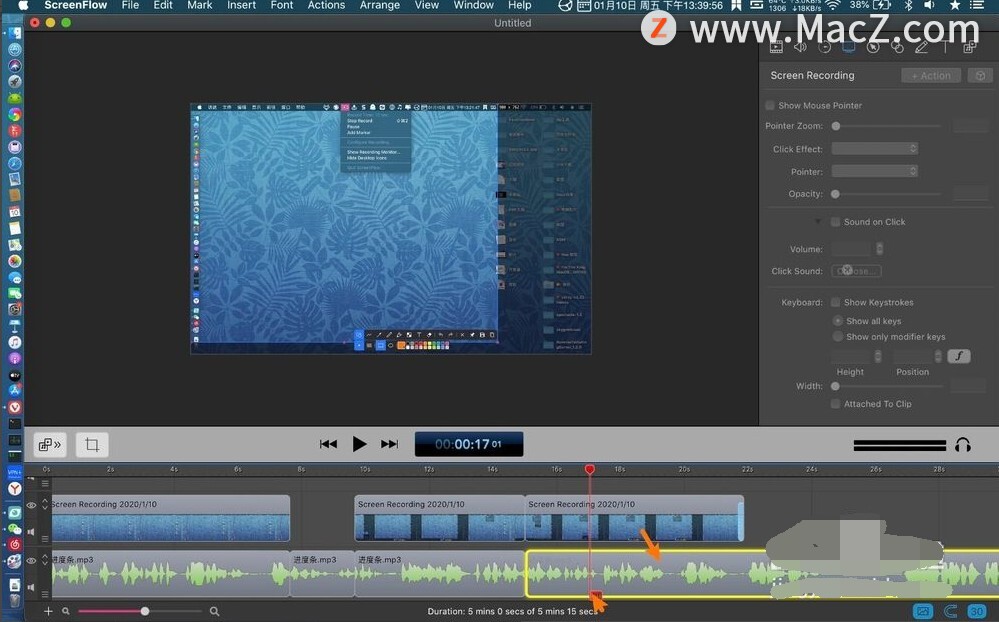
Task: Open the Mark menu
Action: 199,5
